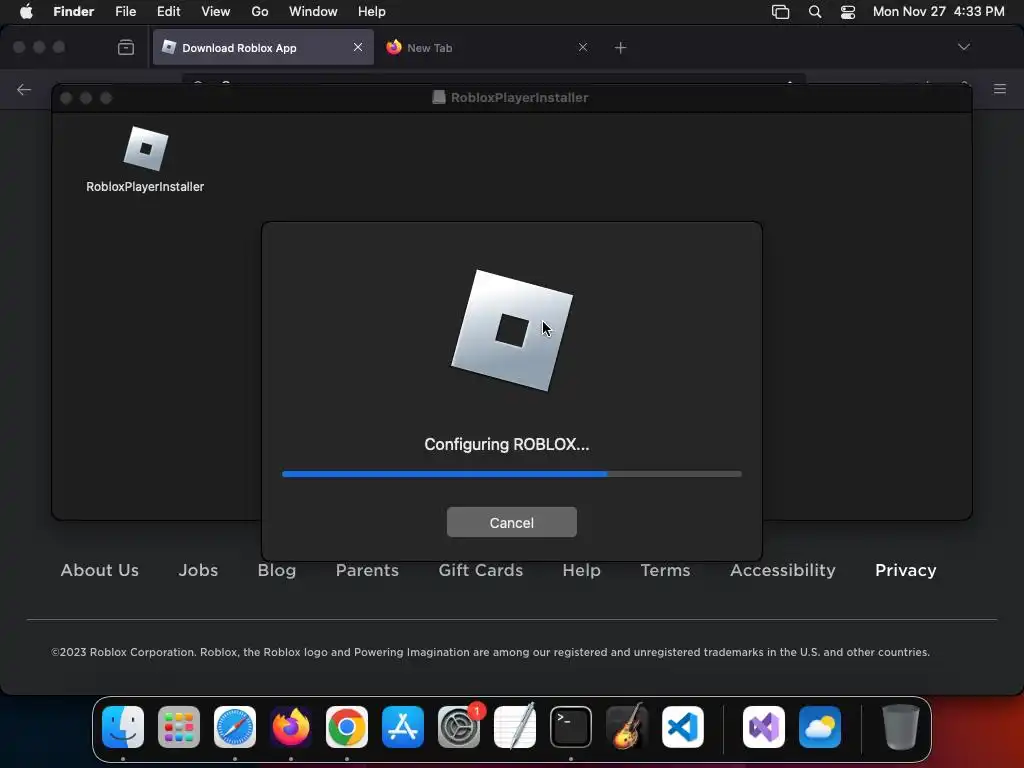Open the View menu
Screen dimensions: 1024x768
coord(216,12)
